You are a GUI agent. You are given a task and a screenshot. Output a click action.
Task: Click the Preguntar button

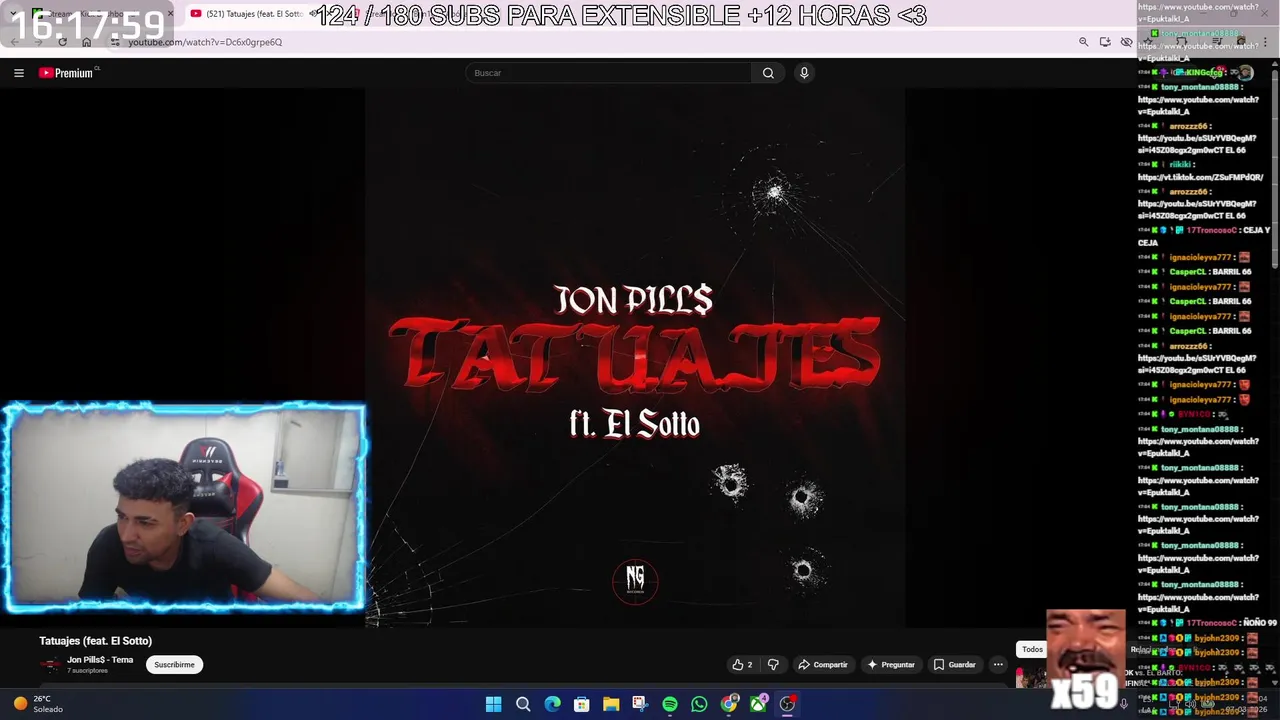pos(891,665)
